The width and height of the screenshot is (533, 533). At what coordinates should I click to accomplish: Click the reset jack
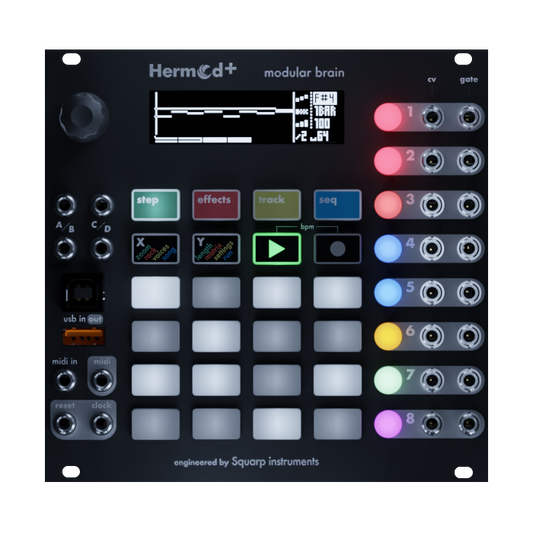[x=65, y=424]
